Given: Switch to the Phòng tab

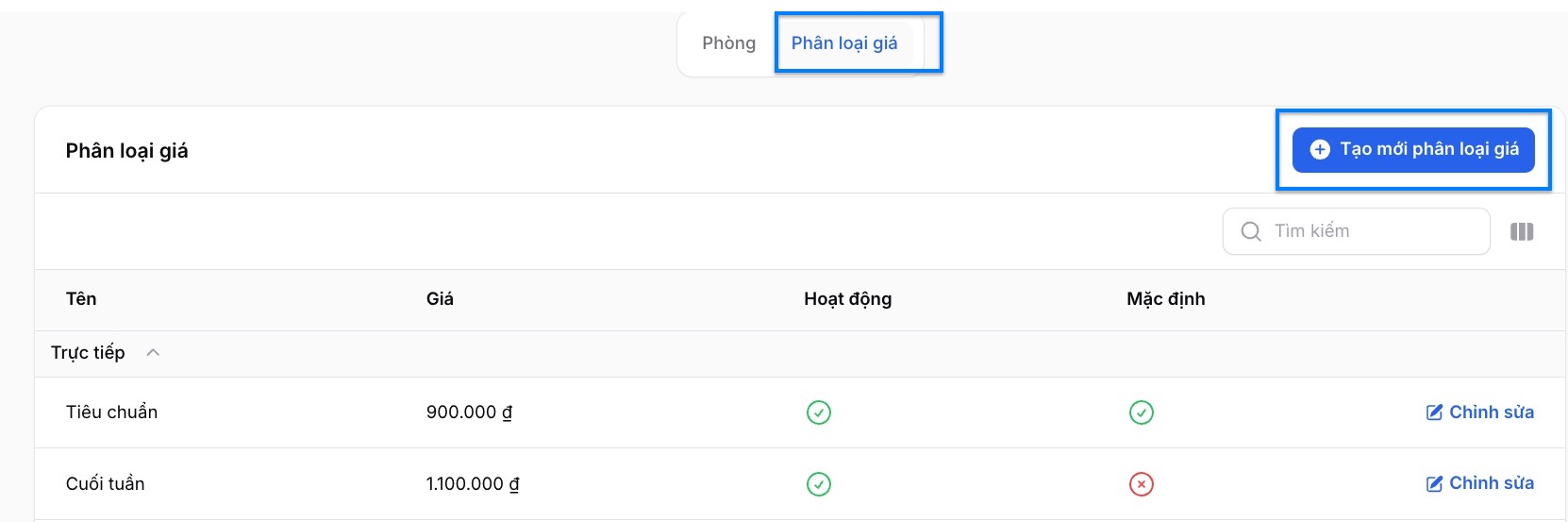Looking at the screenshot, I should (x=728, y=43).
